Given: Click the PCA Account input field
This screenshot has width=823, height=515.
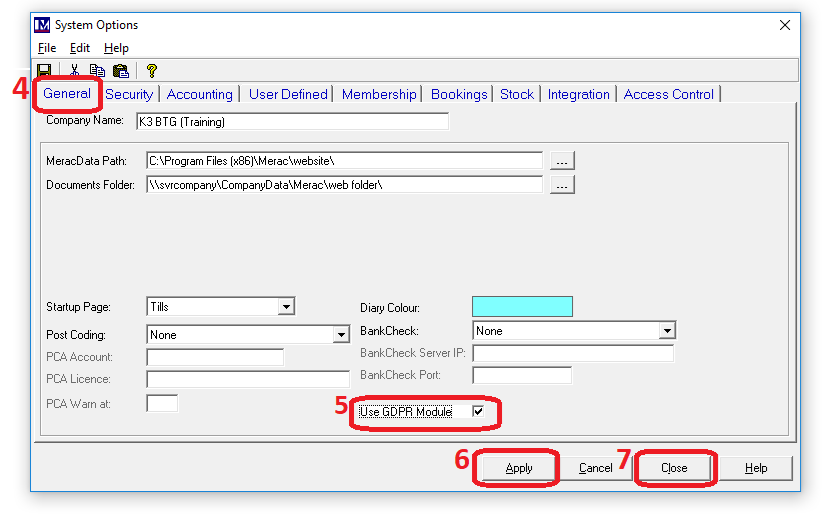Looking at the screenshot, I should (215, 357).
